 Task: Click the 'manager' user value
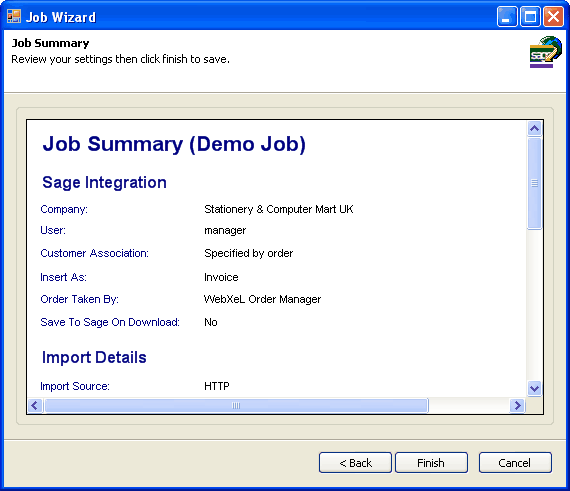click(x=225, y=231)
